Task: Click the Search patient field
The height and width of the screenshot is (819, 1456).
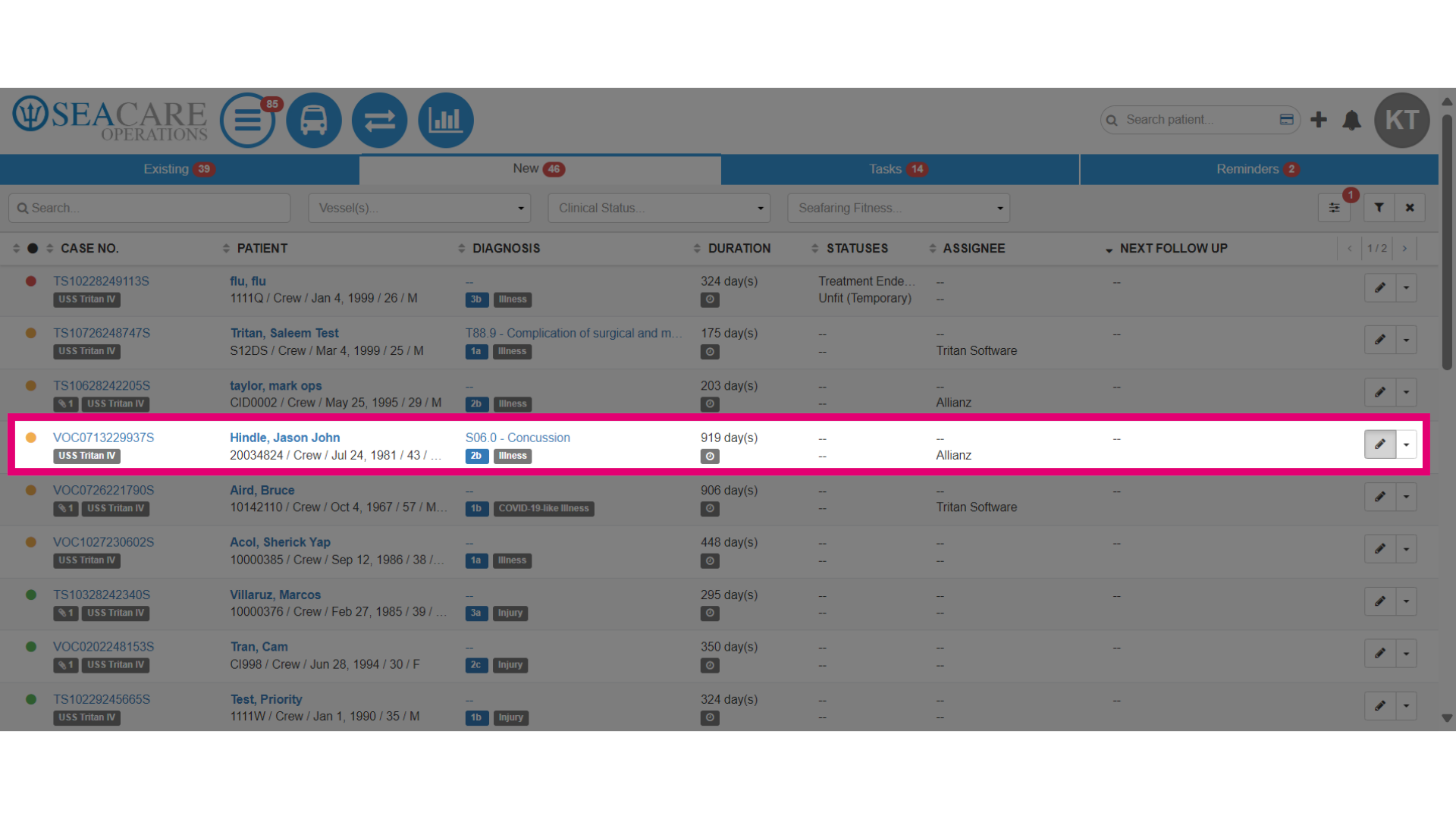Action: [x=1200, y=120]
